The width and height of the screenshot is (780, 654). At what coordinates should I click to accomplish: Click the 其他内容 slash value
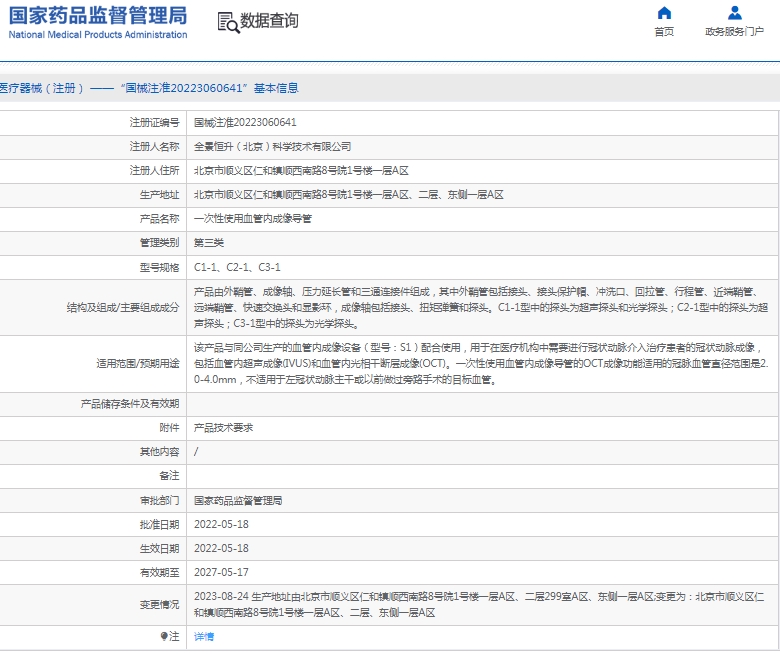click(x=196, y=452)
